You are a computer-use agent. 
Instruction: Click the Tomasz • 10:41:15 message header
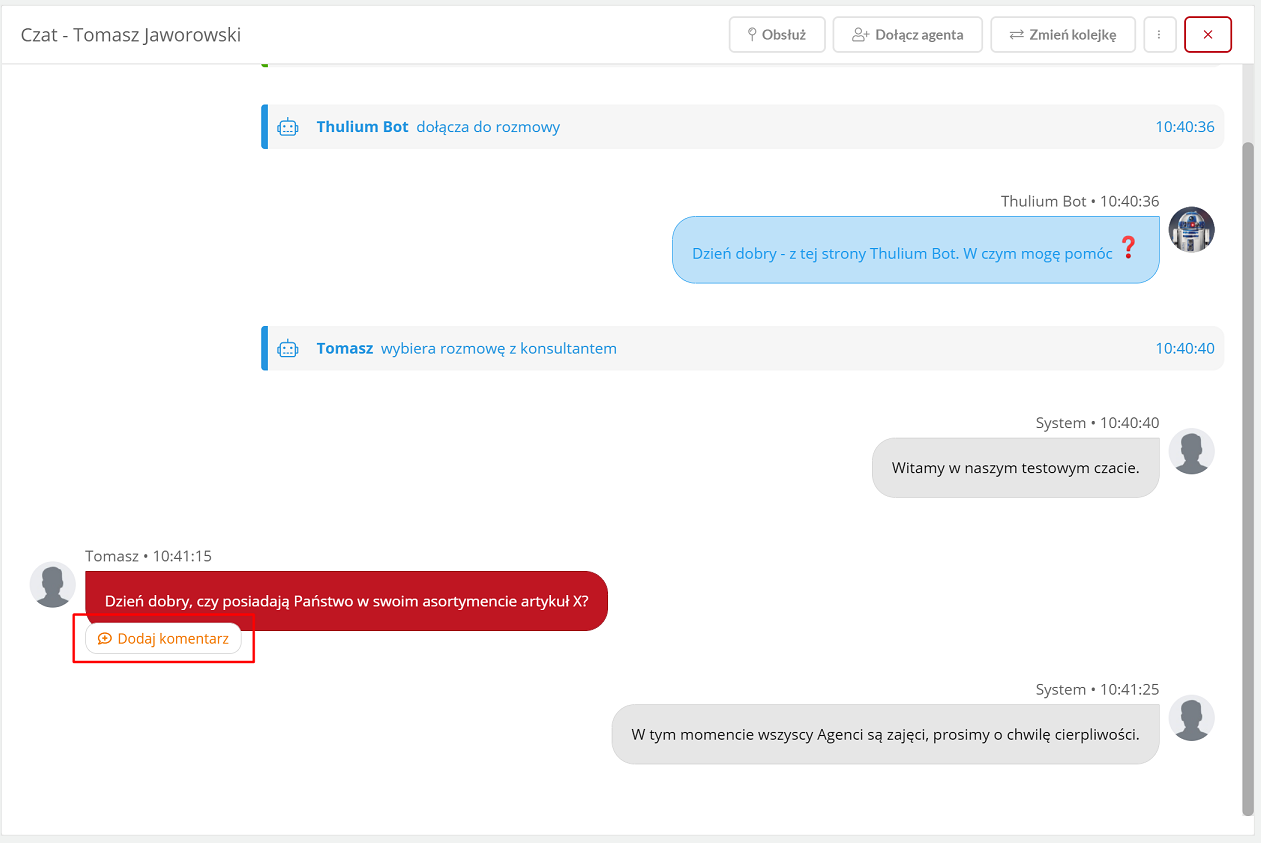148,556
